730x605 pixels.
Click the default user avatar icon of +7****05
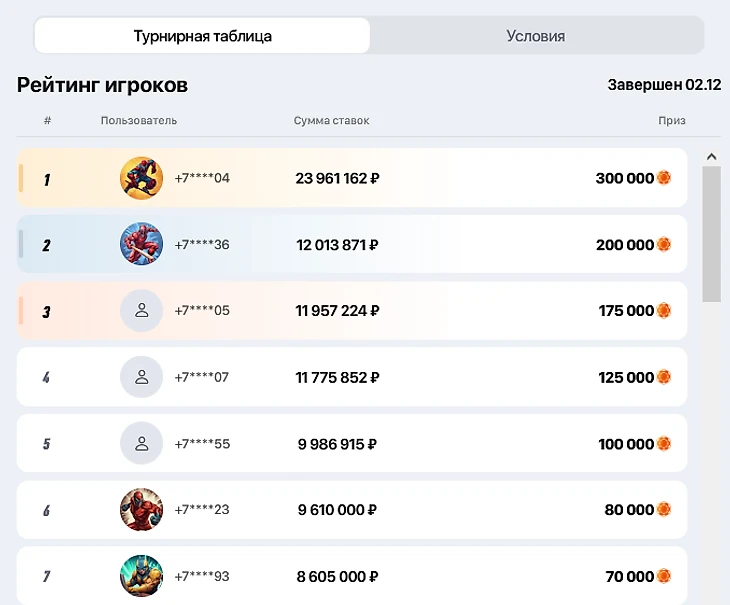[142, 310]
